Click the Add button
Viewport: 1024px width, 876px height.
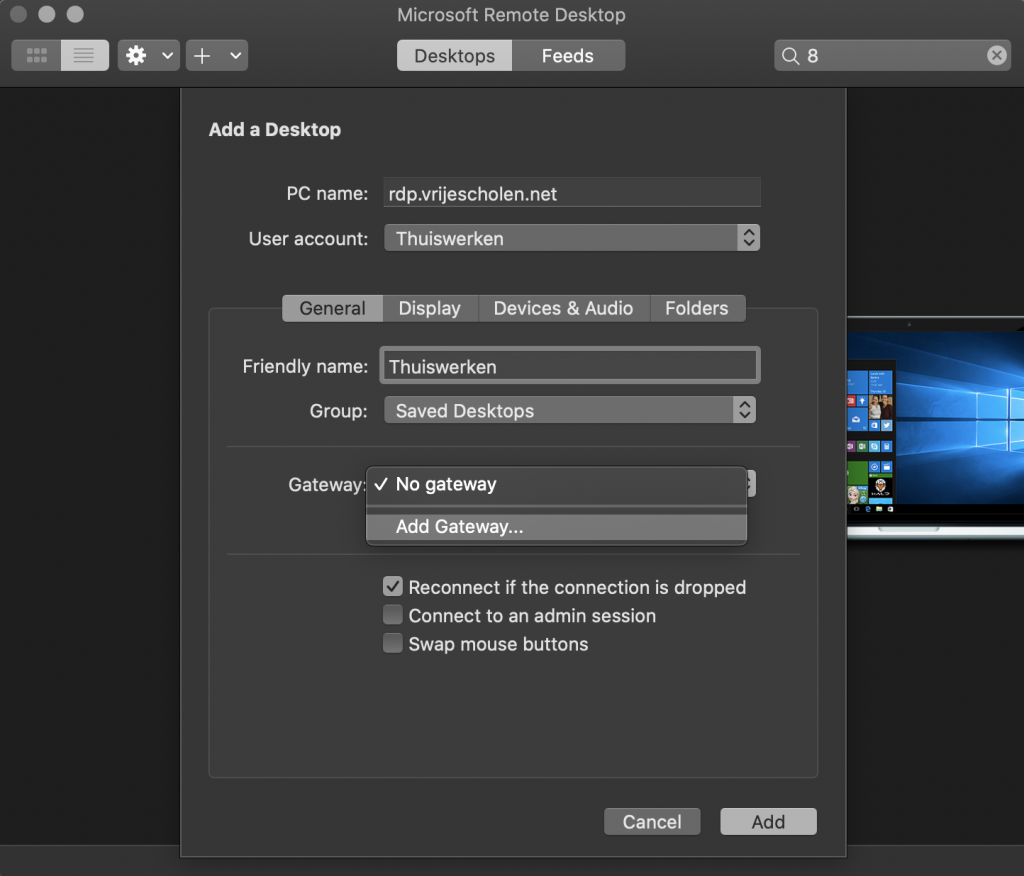(x=768, y=821)
